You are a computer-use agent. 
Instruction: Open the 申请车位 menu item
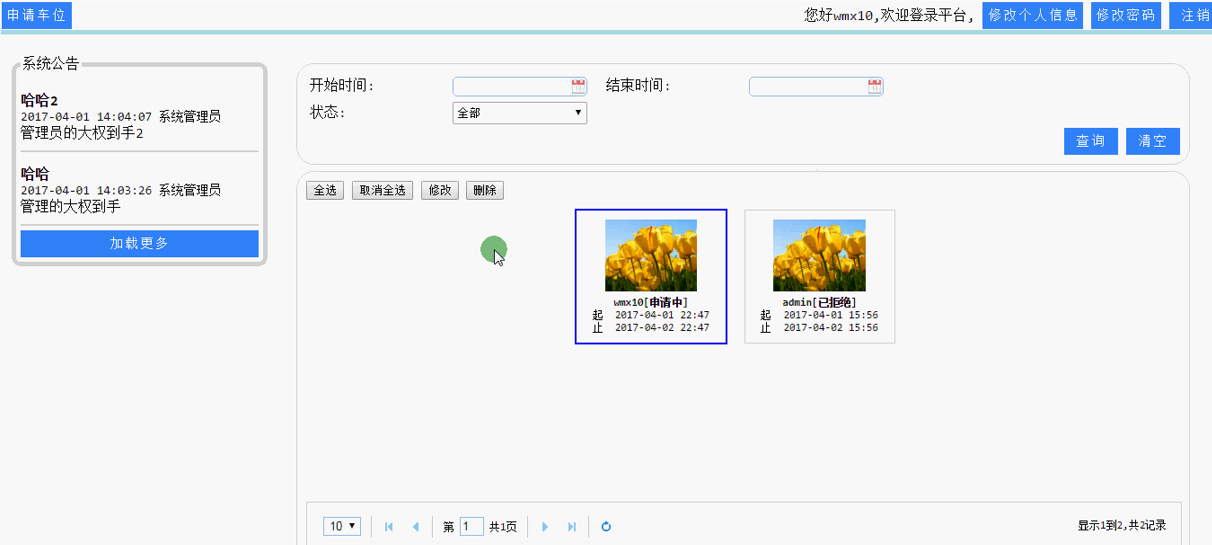(36, 15)
